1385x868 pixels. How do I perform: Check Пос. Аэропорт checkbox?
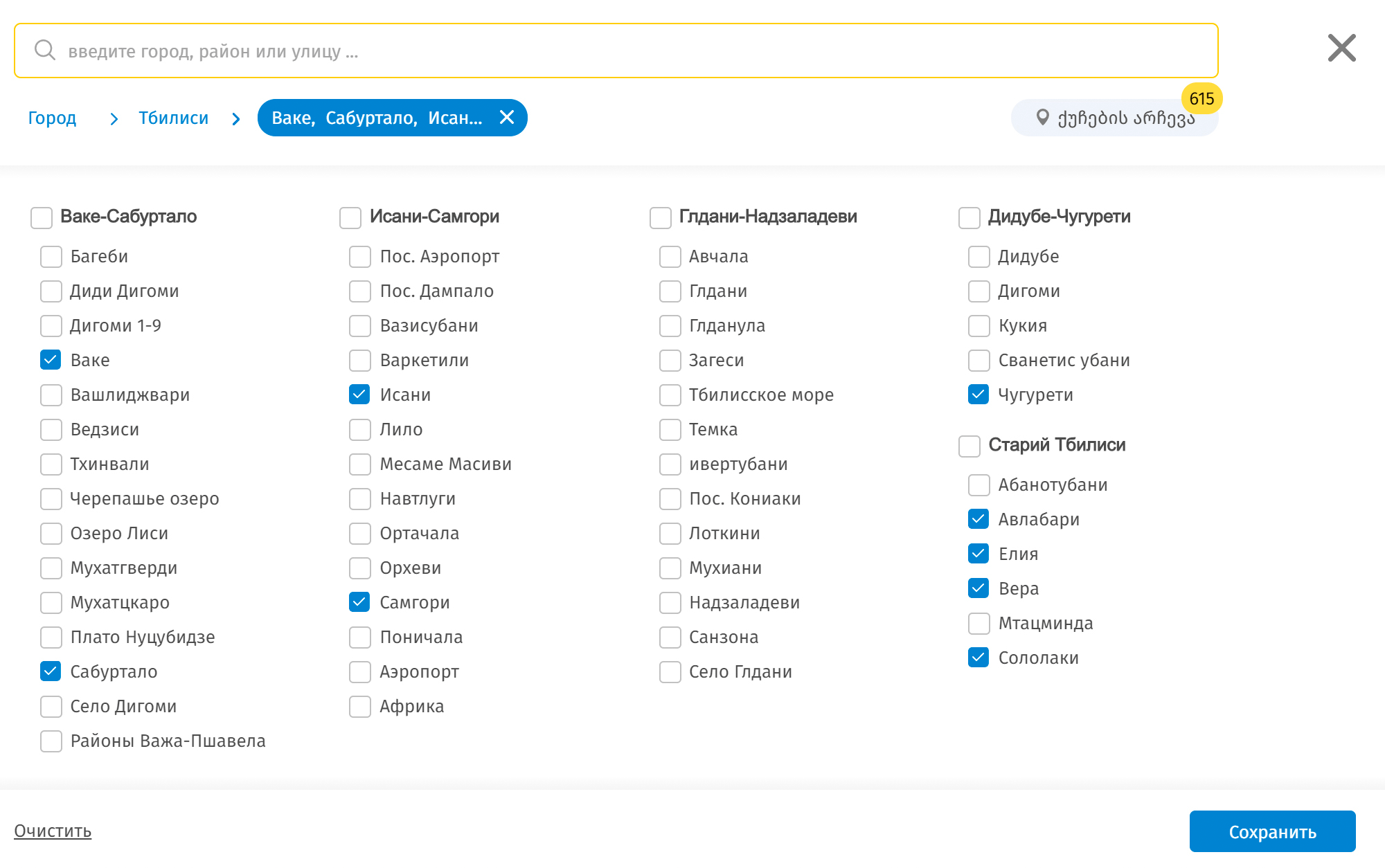[360, 257]
